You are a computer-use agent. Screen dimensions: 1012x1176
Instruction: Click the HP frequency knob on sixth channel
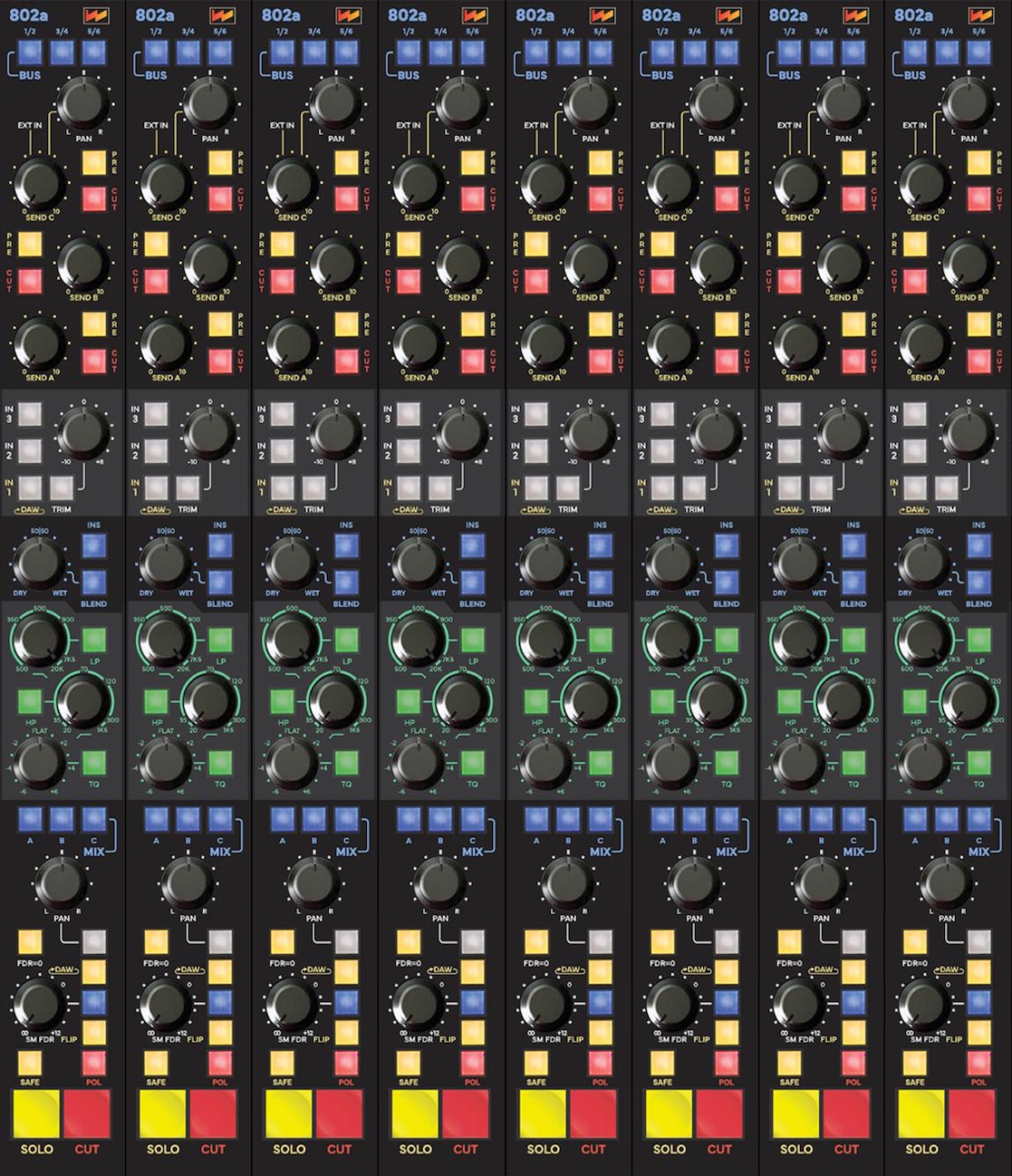(716, 700)
